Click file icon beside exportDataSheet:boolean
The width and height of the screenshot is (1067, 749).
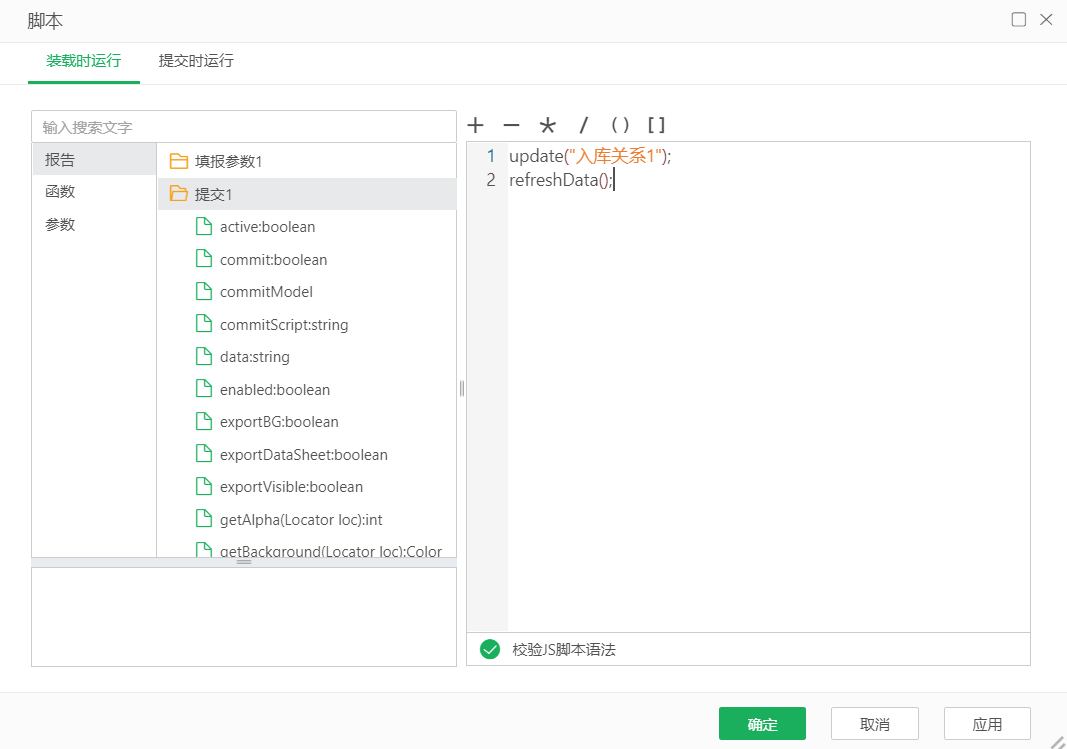203,454
